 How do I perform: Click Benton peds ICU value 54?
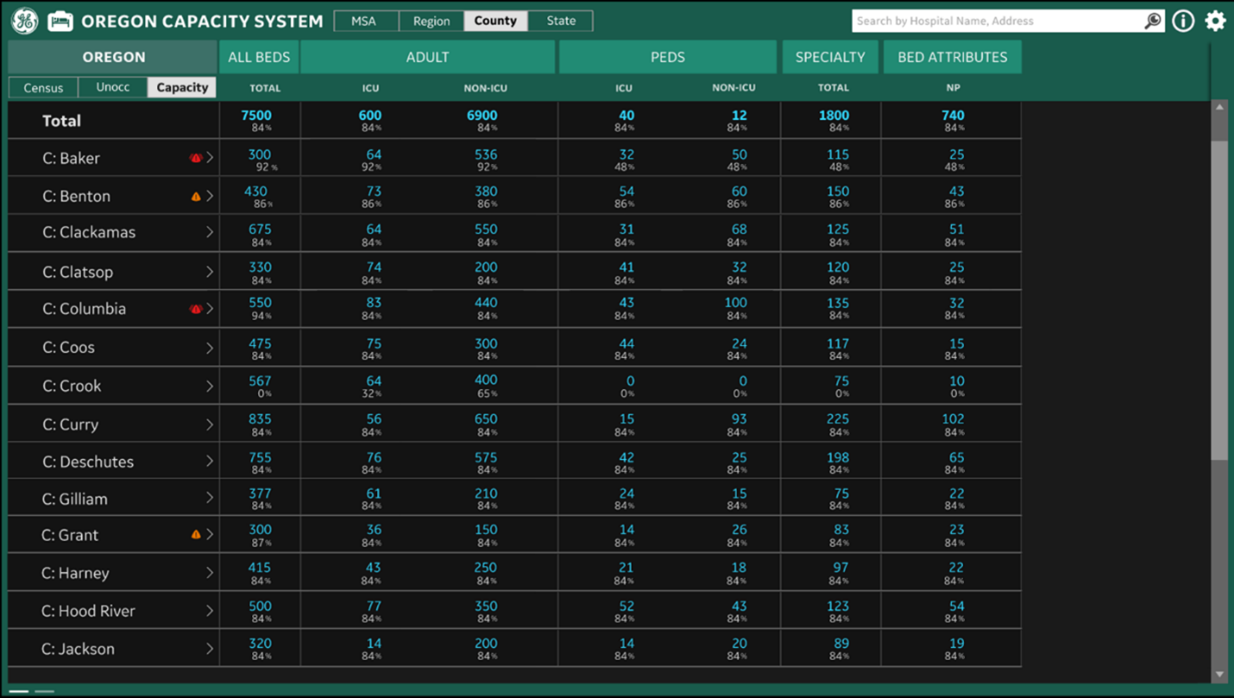click(x=626, y=191)
